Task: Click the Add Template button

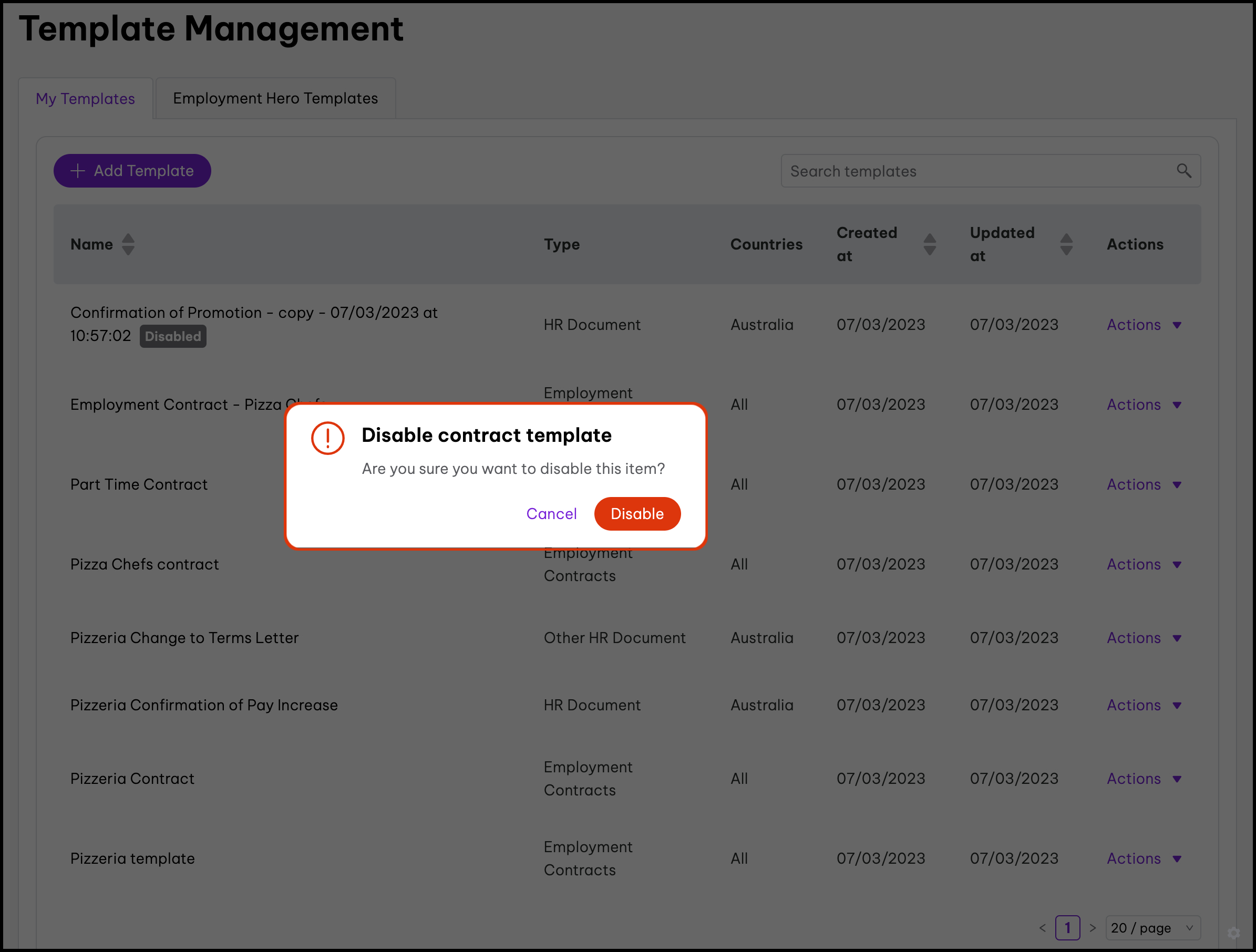Action: (132, 171)
